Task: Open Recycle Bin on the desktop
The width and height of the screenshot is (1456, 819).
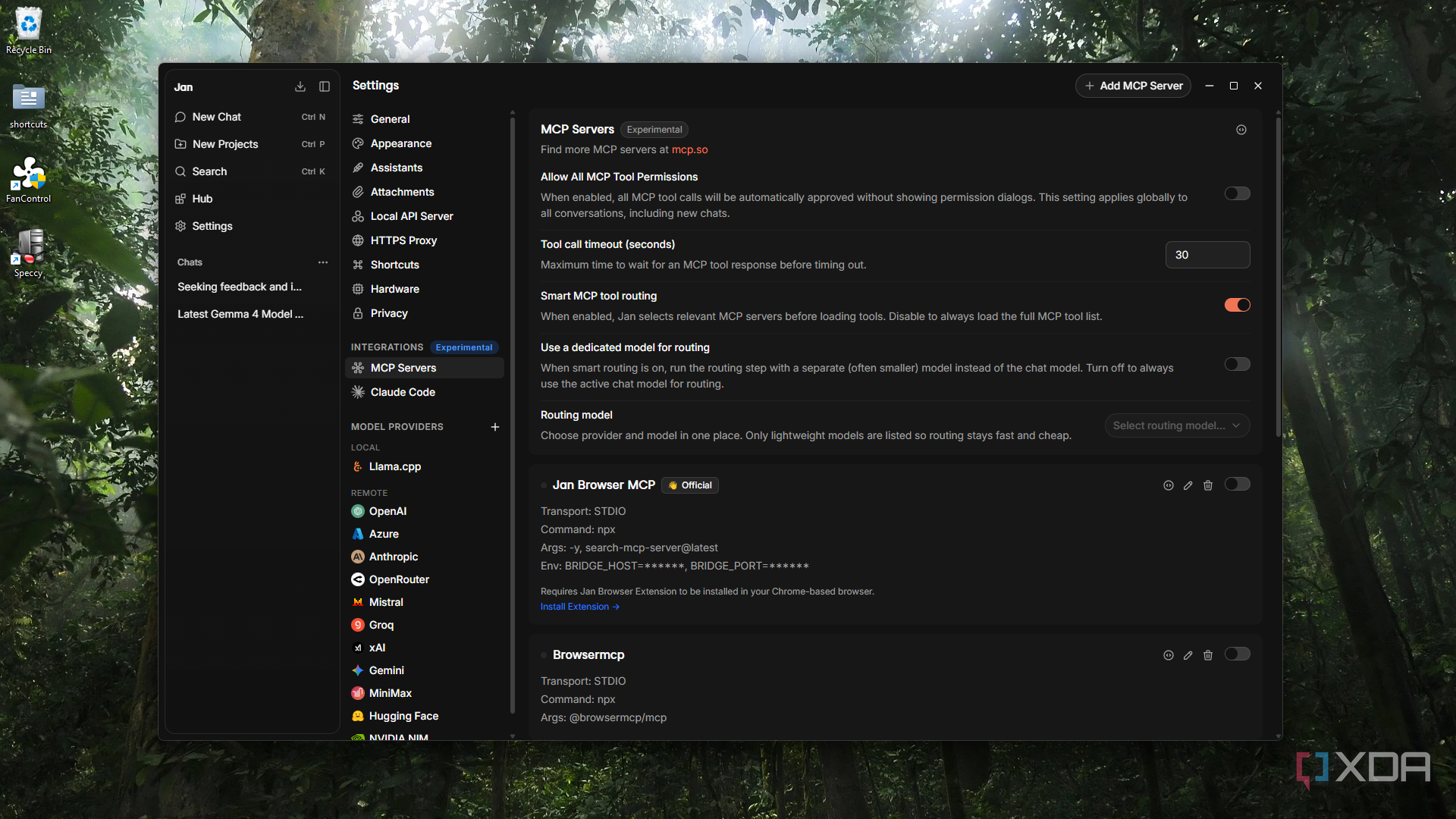Action: point(29,30)
